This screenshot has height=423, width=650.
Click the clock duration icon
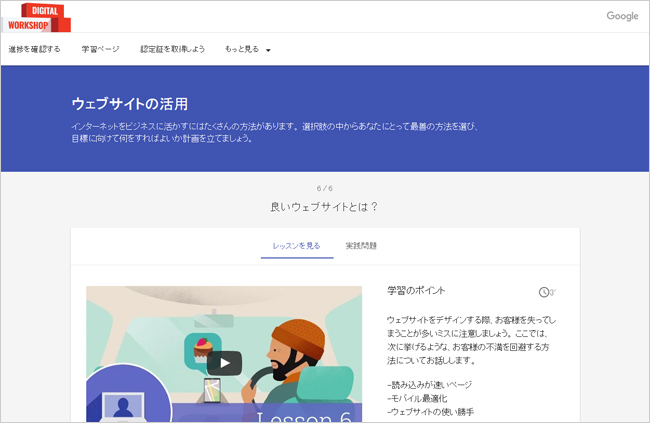tap(544, 292)
